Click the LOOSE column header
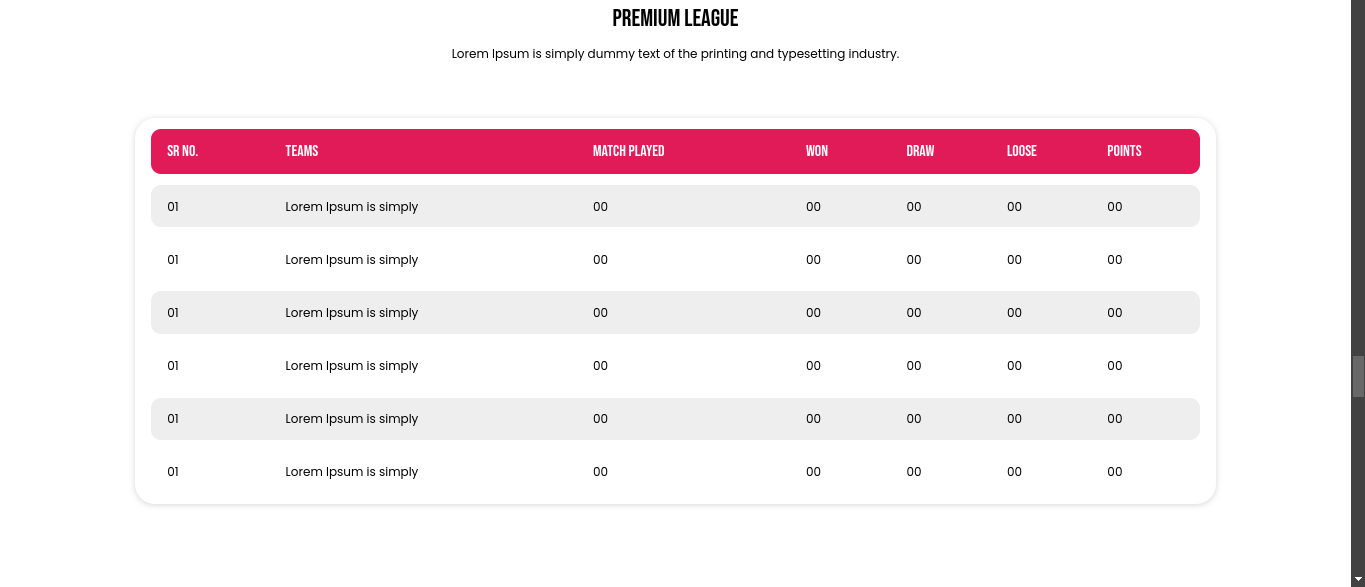The image size is (1365, 587). [1021, 151]
